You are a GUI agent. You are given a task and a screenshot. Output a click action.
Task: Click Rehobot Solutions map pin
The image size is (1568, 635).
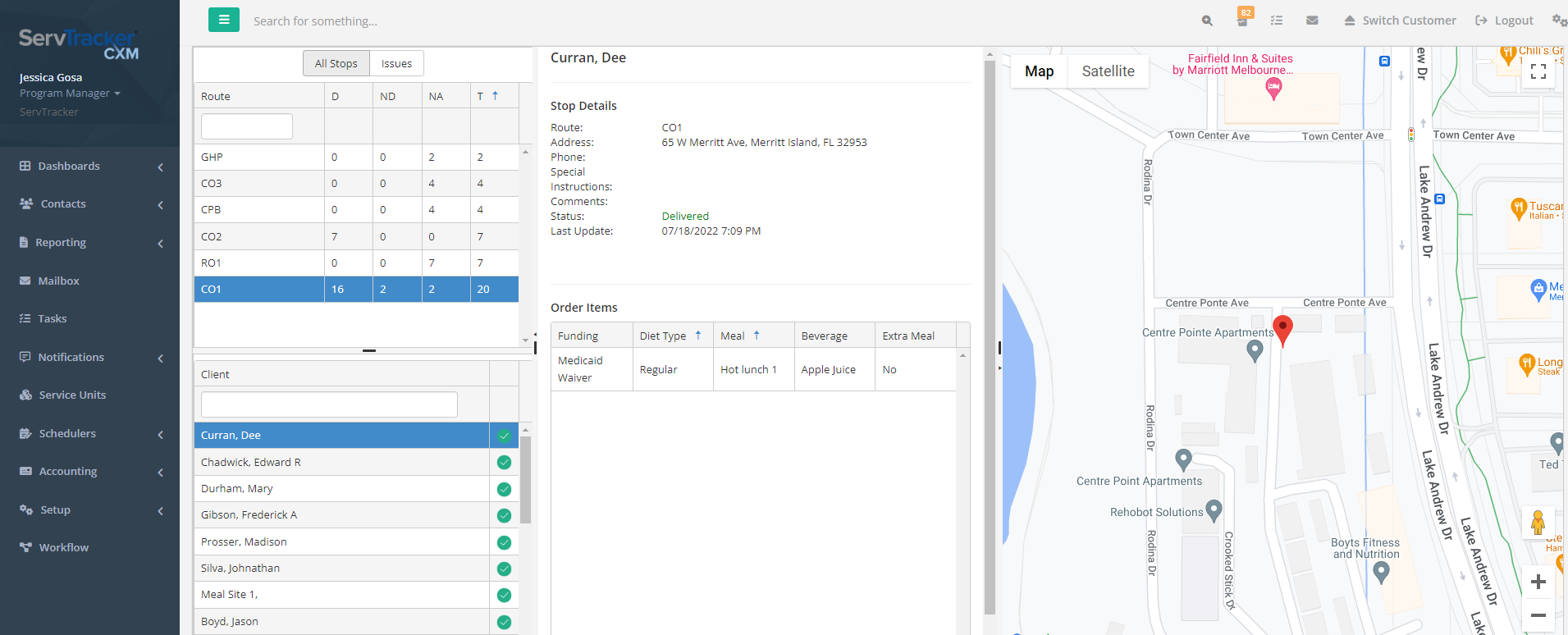click(1214, 511)
